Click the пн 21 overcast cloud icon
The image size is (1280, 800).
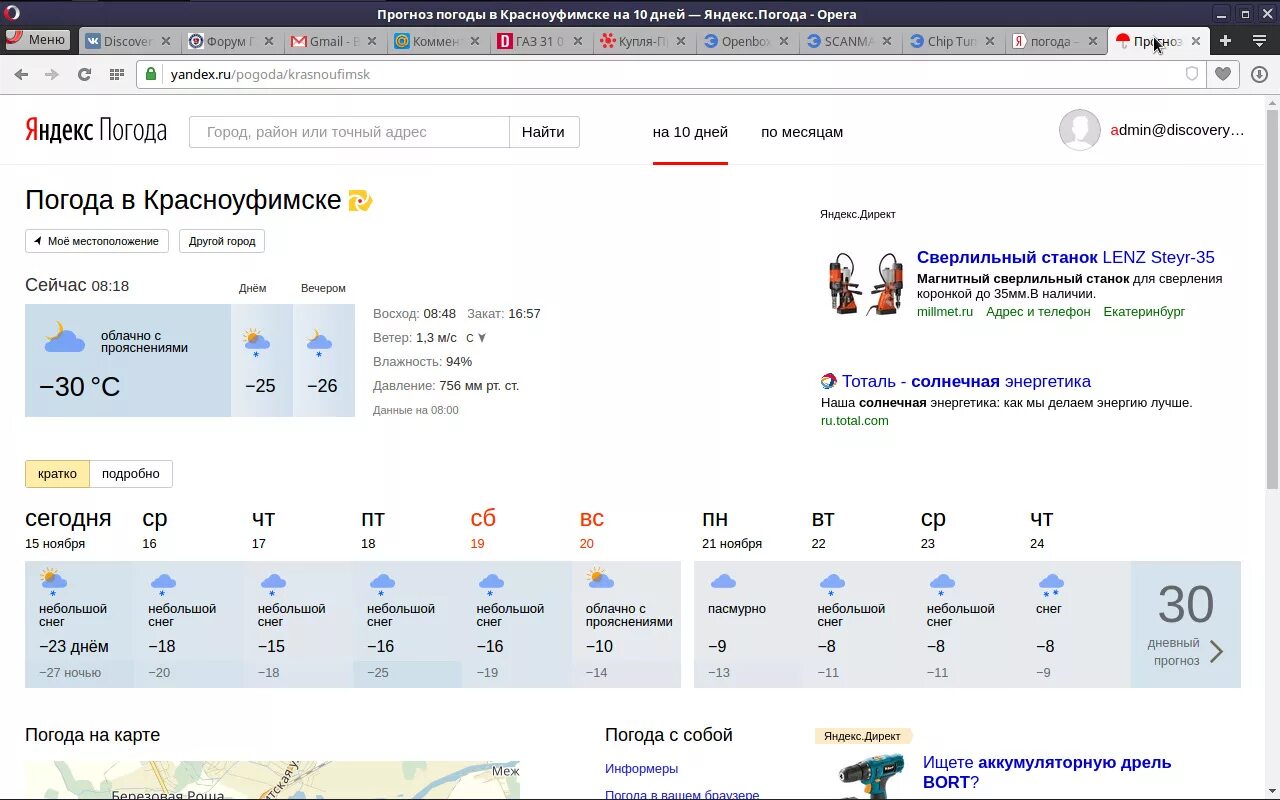click(x=722, y=581)
